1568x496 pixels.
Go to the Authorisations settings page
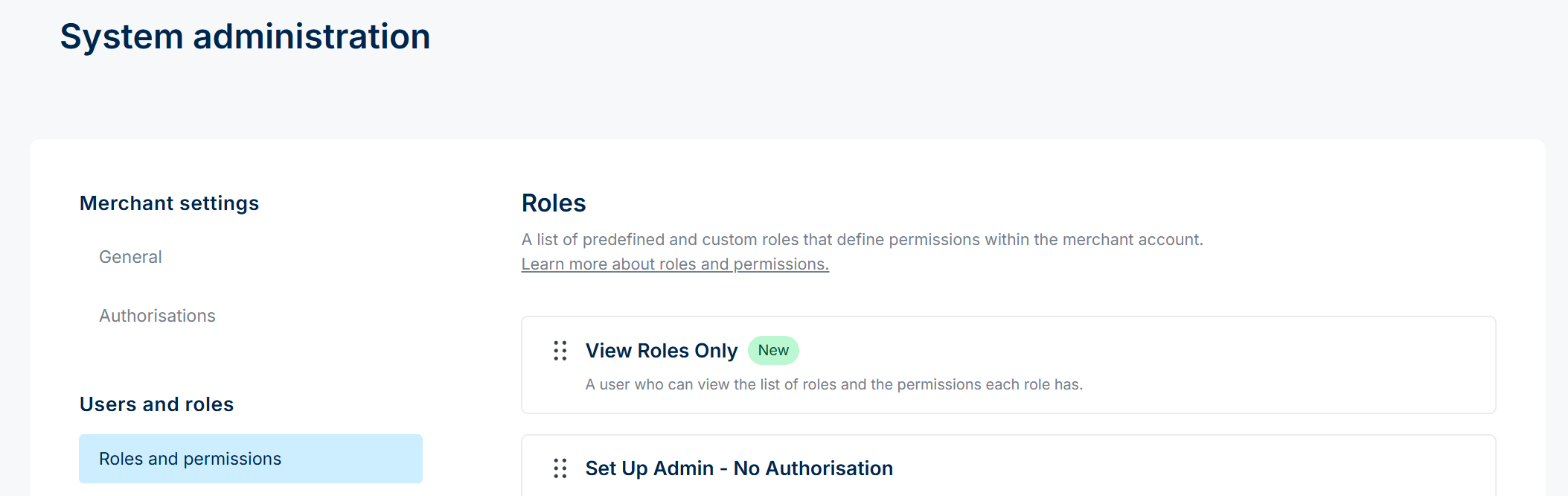[157, 316]
